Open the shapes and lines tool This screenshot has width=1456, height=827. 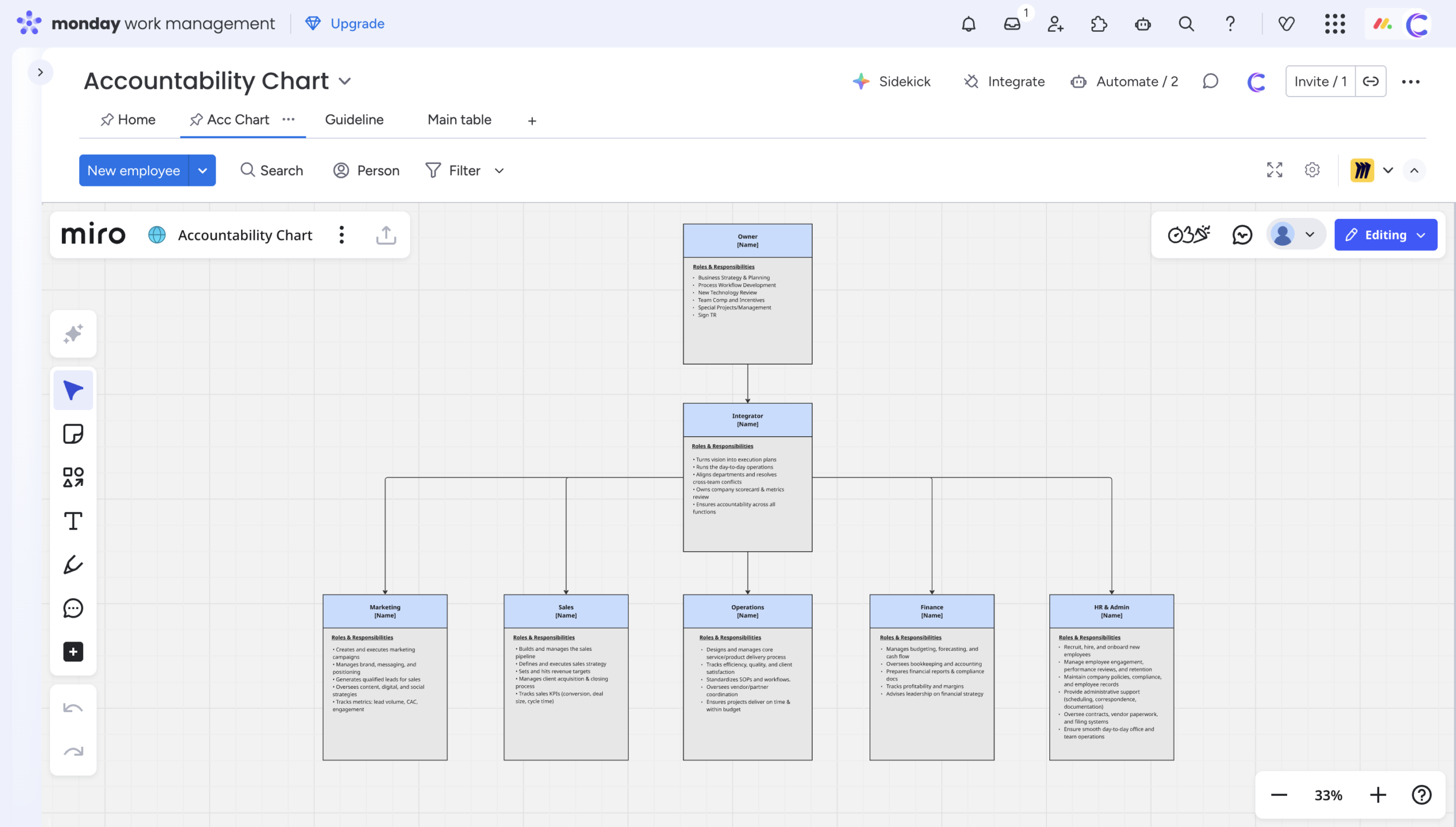click(73, 478)
